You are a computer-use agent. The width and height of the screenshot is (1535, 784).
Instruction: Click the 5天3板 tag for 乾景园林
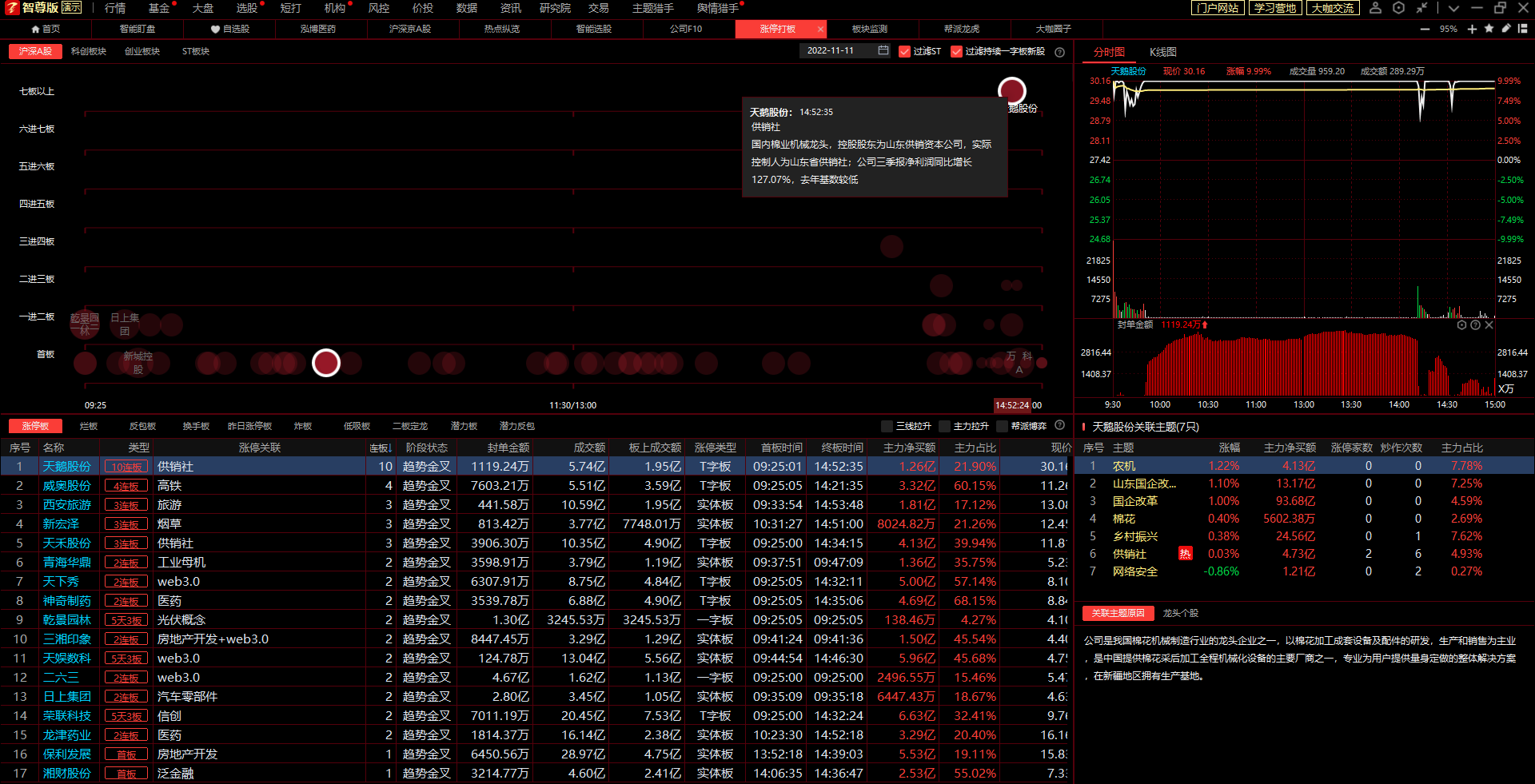(x=126, y=620)
